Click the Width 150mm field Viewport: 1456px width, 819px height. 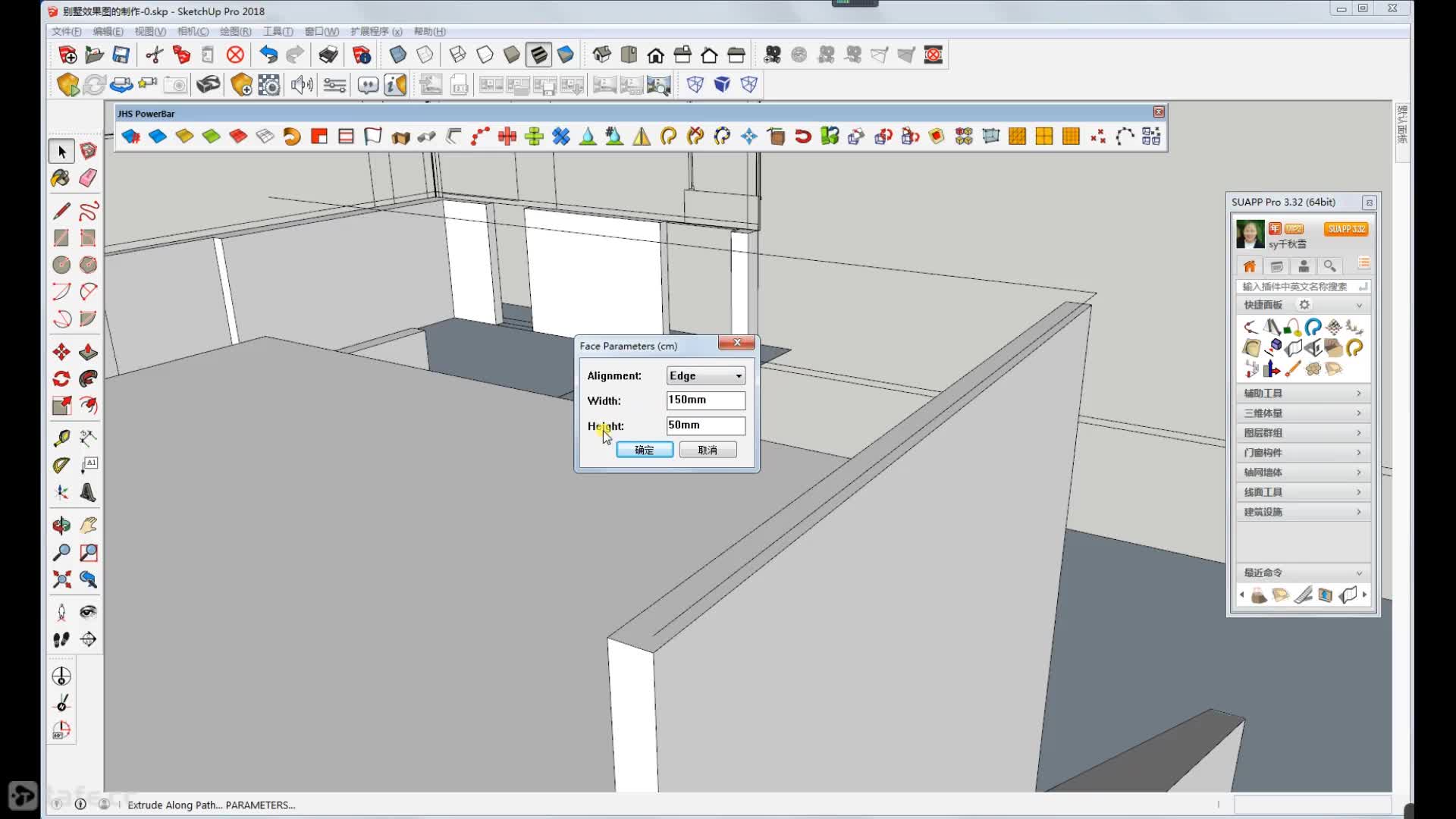pyautogui.click(x=705, y=400)
